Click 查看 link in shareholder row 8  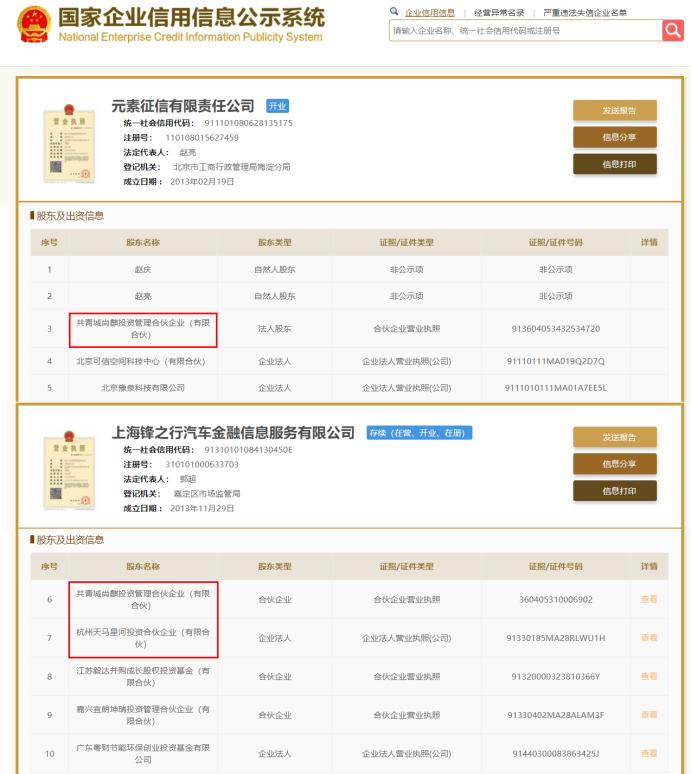coord(649,676)
